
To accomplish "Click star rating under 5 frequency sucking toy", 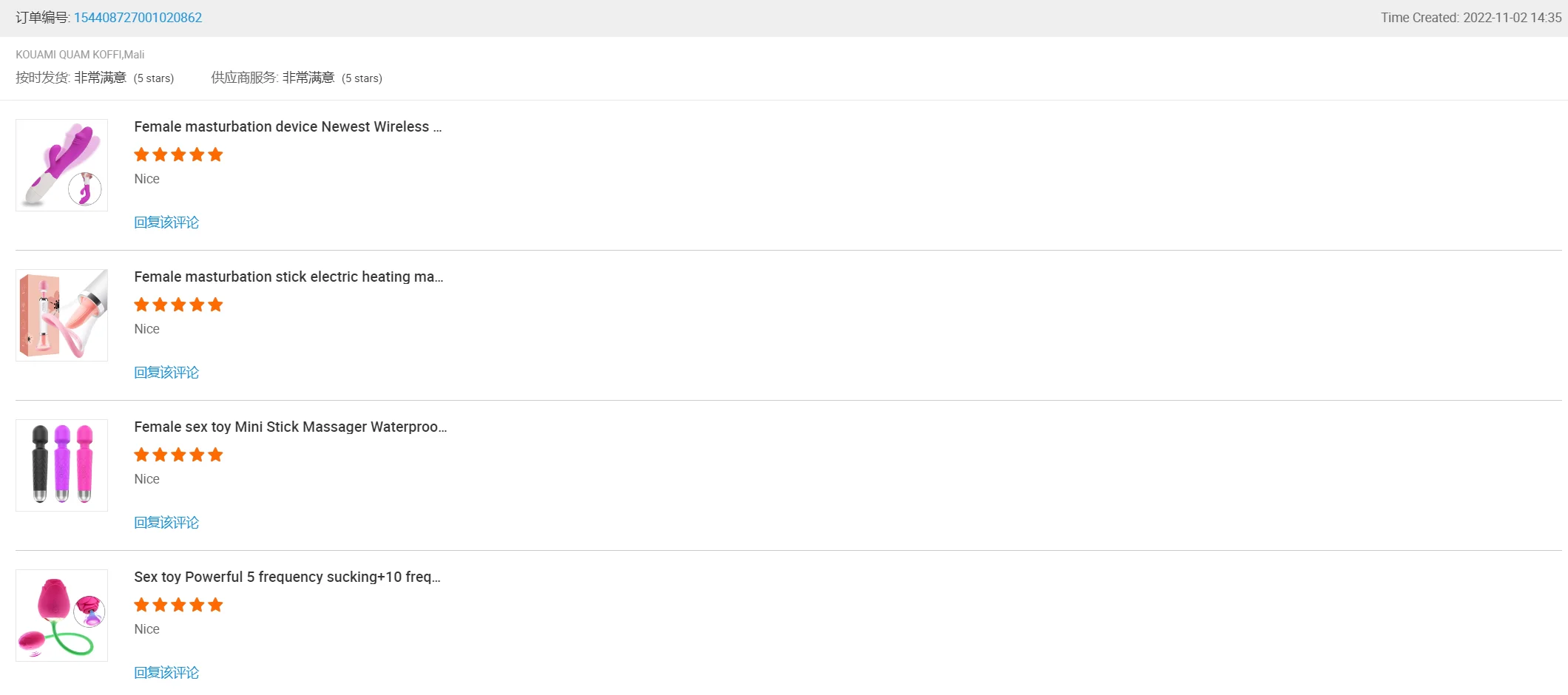I will 178,606.
